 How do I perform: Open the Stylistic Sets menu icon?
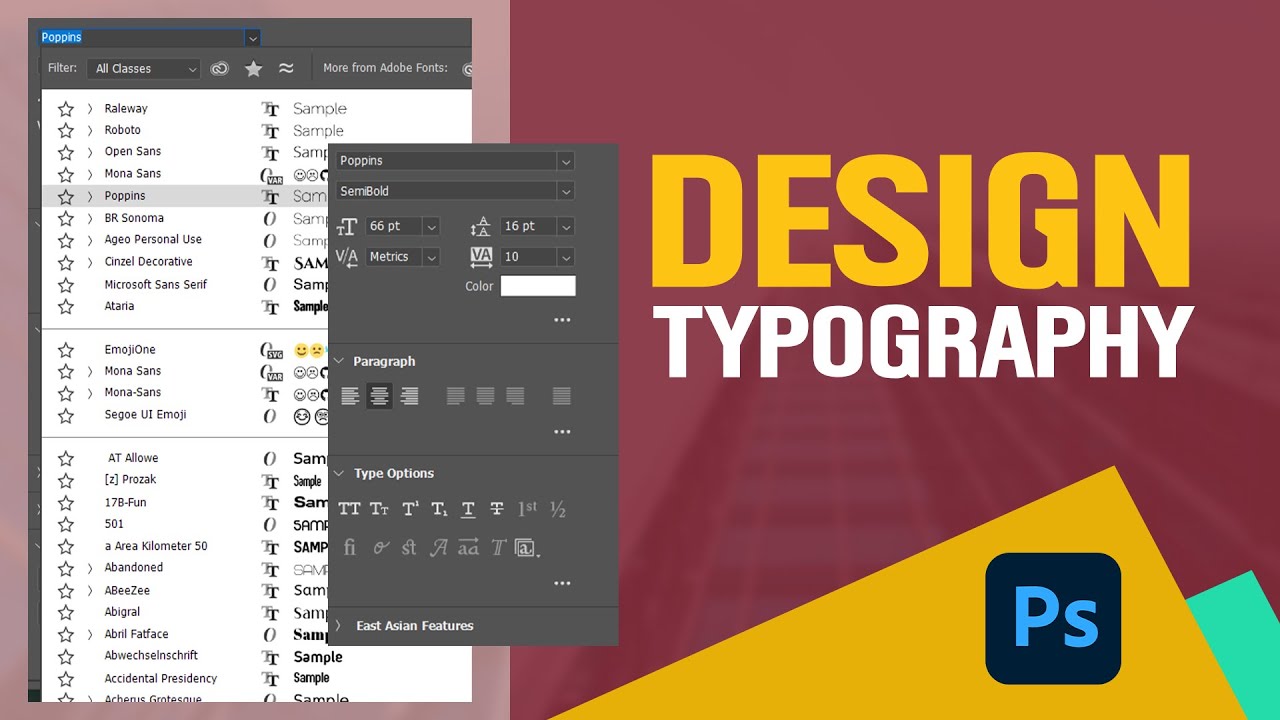click(527, 547)
